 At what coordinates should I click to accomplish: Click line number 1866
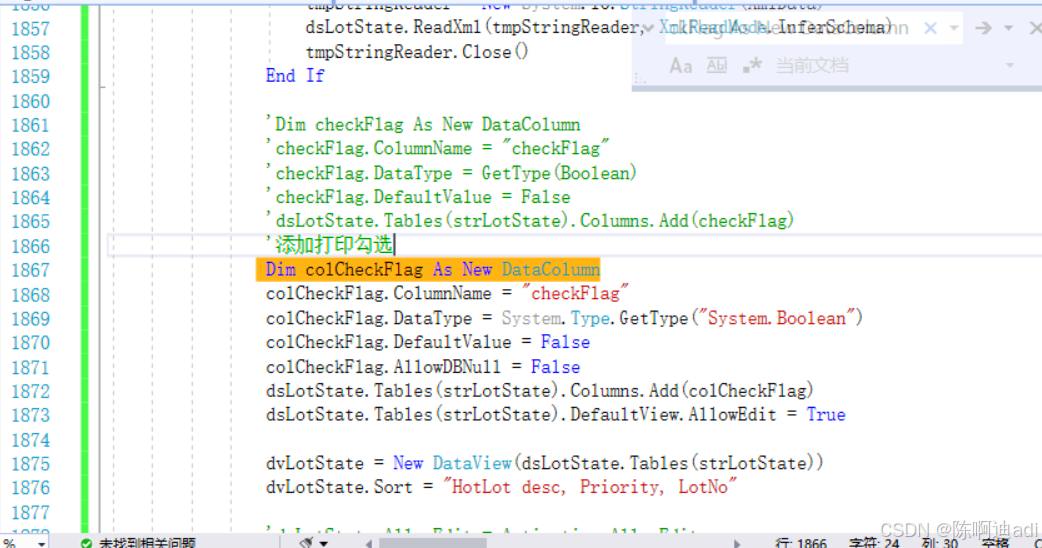(31, 246)
